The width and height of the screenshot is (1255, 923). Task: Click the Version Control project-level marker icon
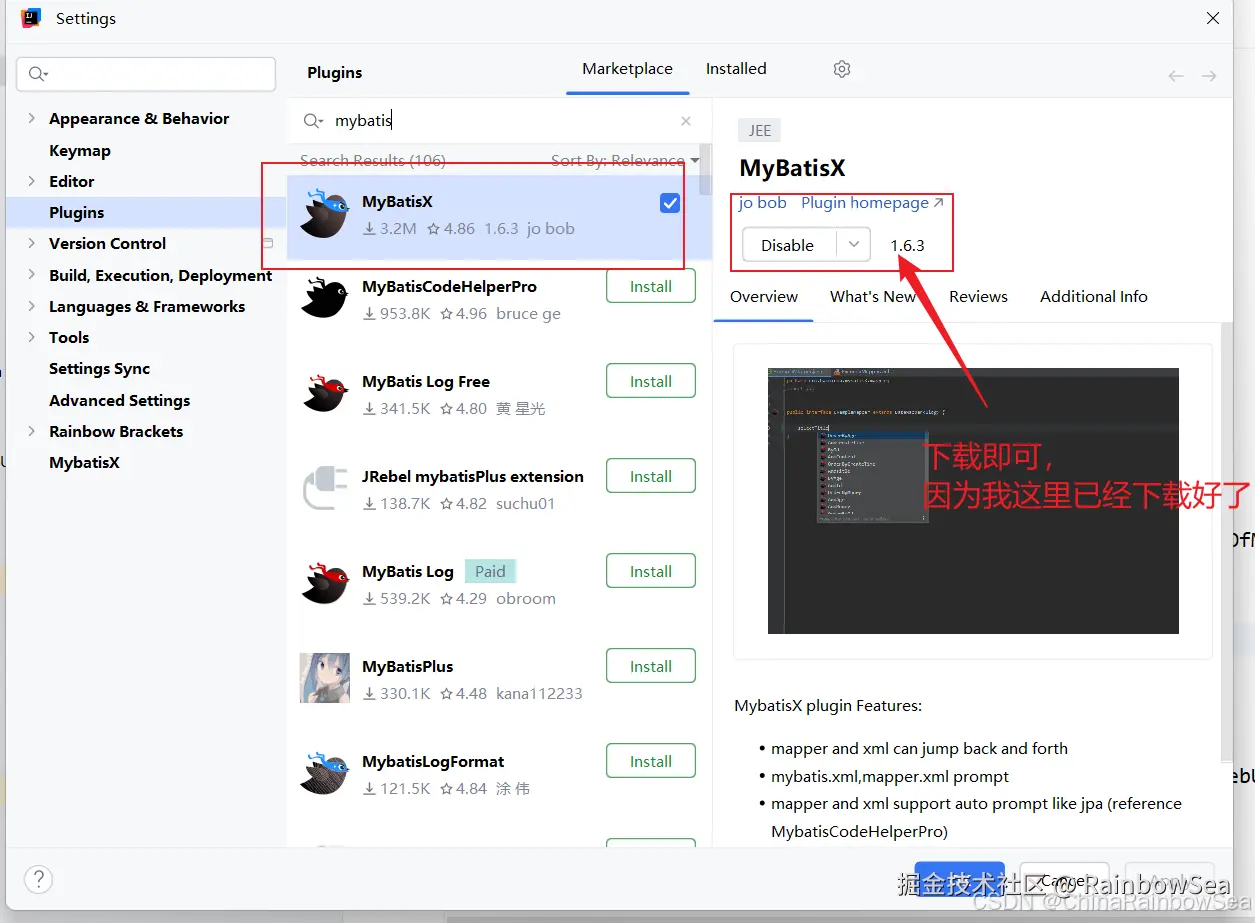(x=268, y=243)
